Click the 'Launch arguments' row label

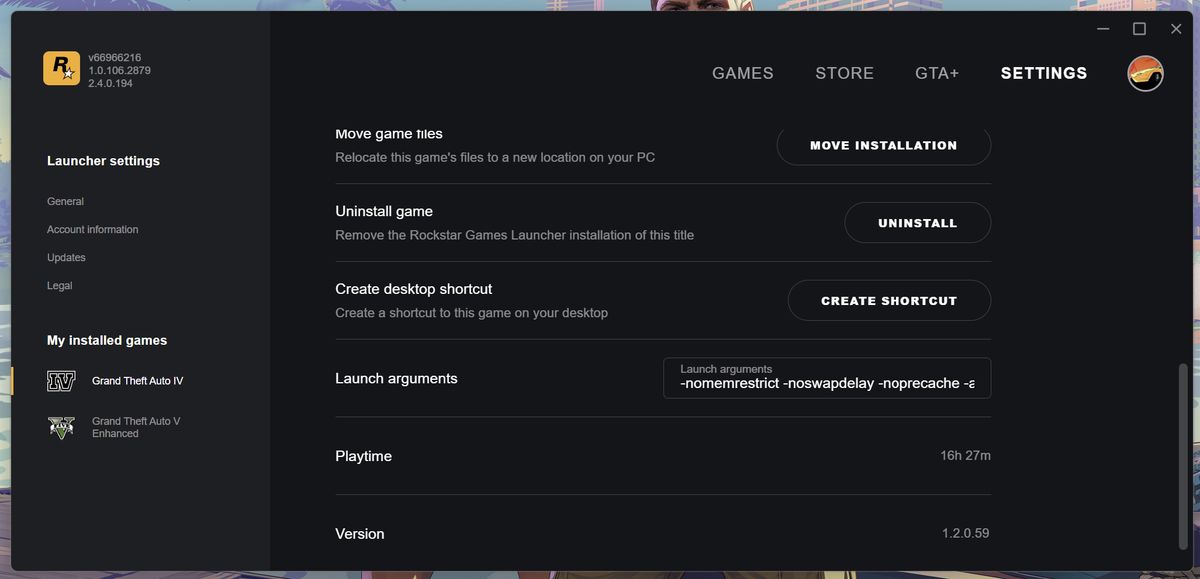tap(396, 378)
